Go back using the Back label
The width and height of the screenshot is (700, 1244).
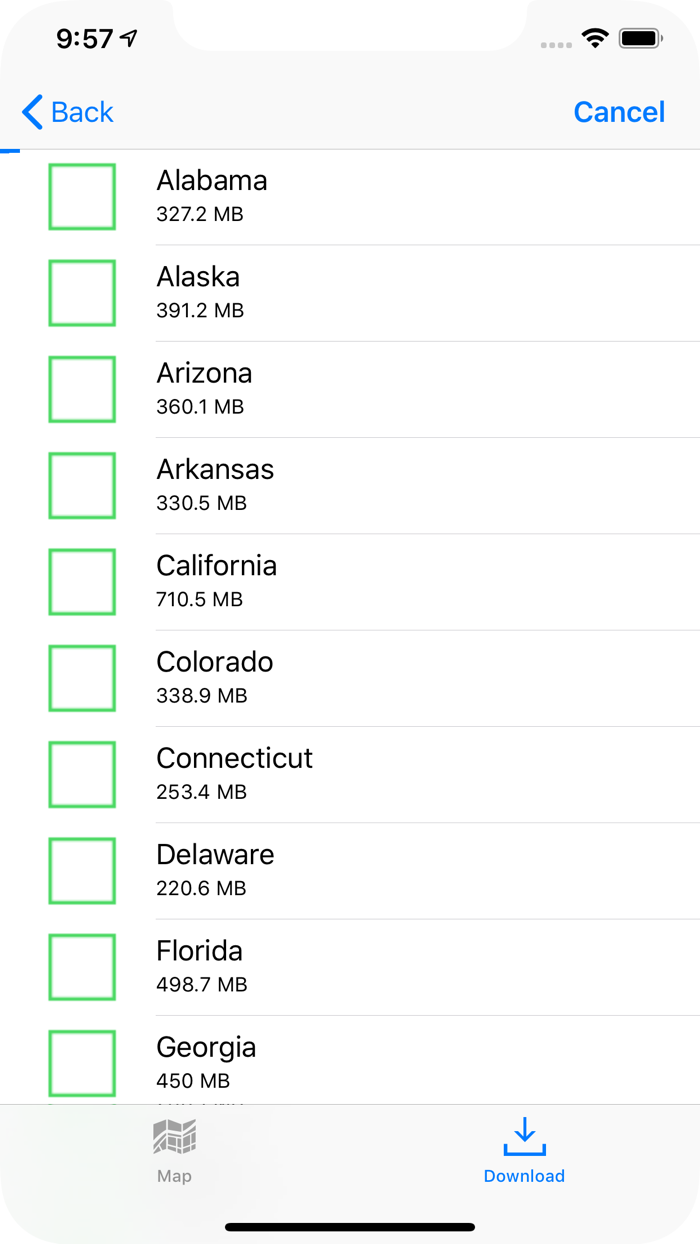(x=82, y=112)
